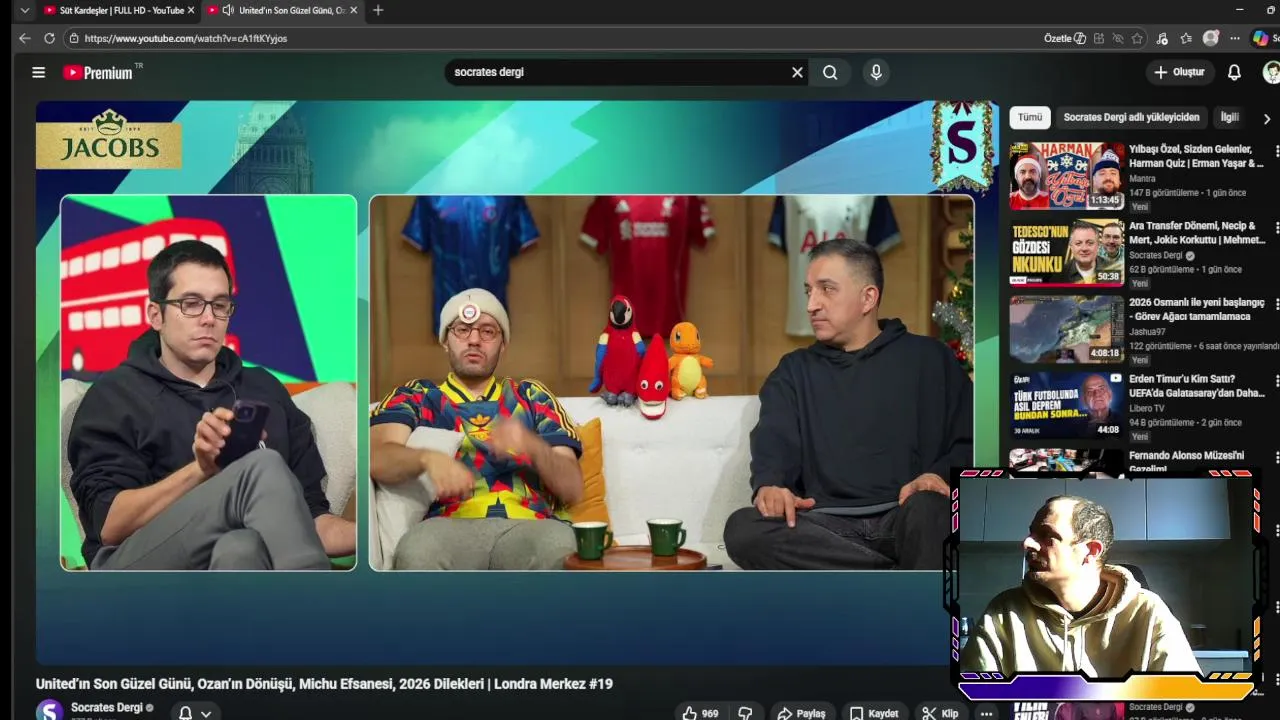The image size is (1280, 720).
Task: Open Erden Timur'u Kim Satır? title
Action: coord(1197,386)
